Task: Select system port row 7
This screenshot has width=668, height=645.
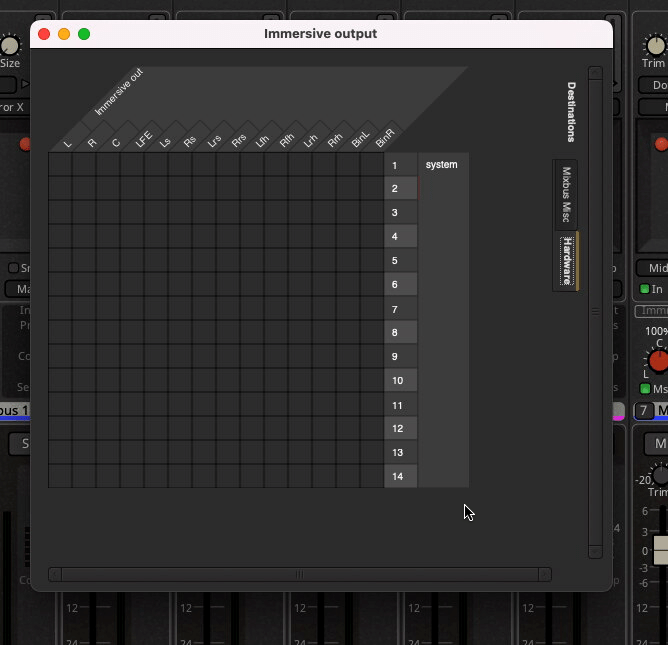Action: [x=400, y=309]
